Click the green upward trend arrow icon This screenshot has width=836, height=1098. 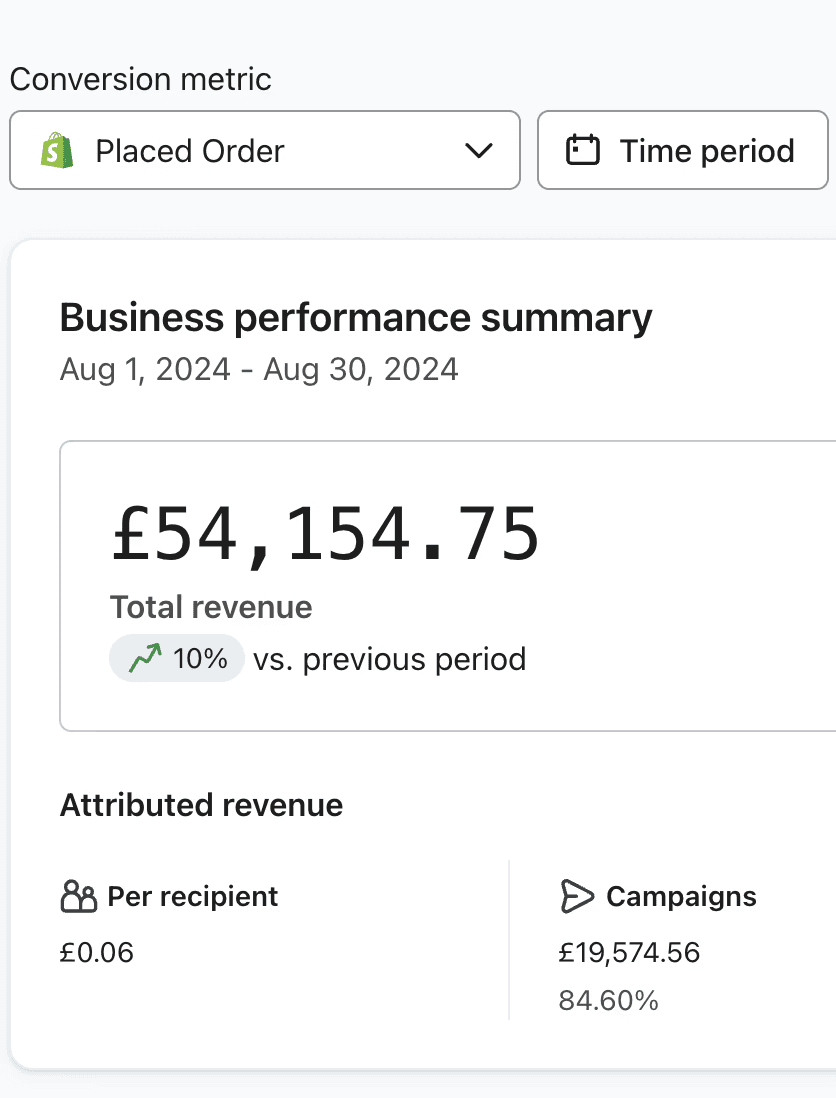pyautogui.click(x=145, y=658)
